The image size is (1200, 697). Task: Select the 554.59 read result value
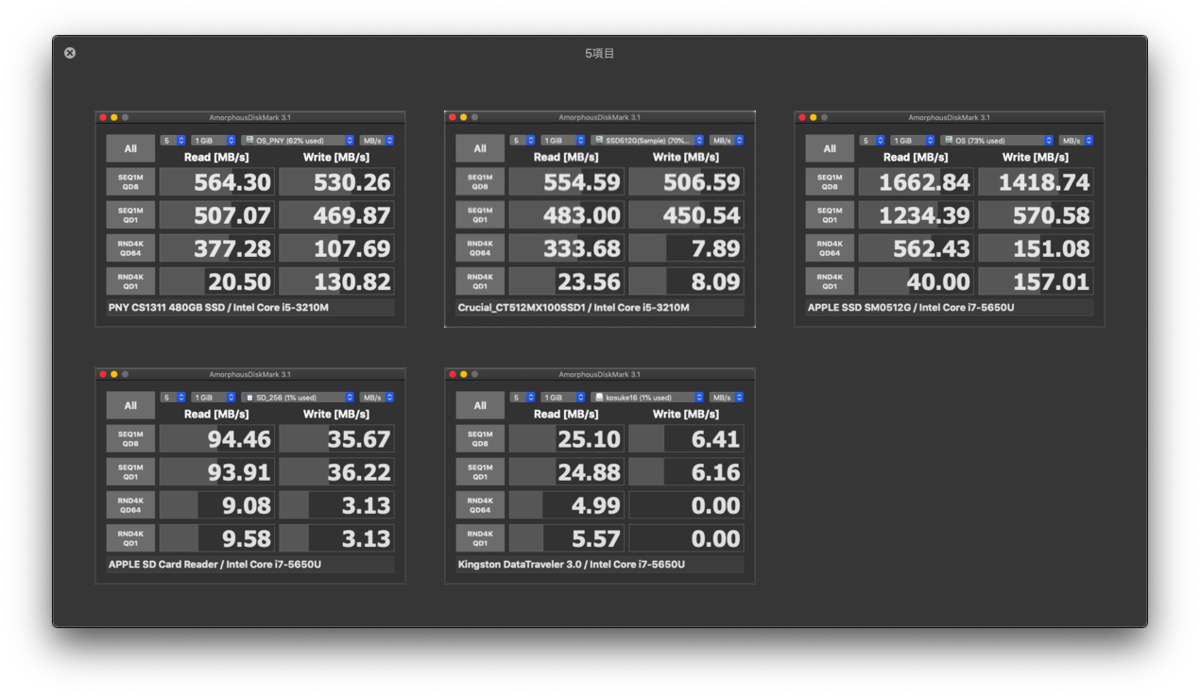[x=567, y=182]
